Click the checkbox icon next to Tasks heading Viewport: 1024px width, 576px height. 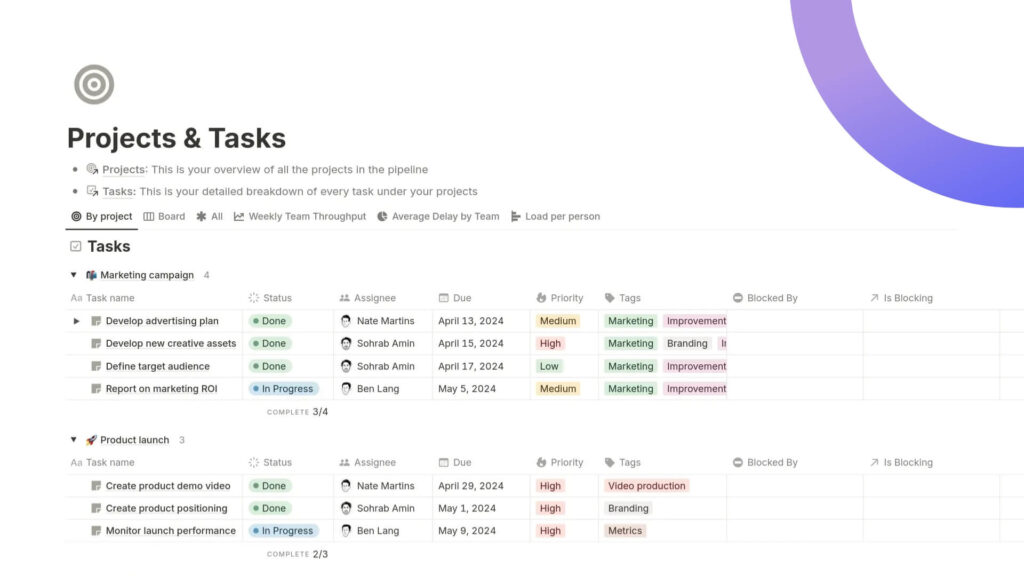pos(73,246)
